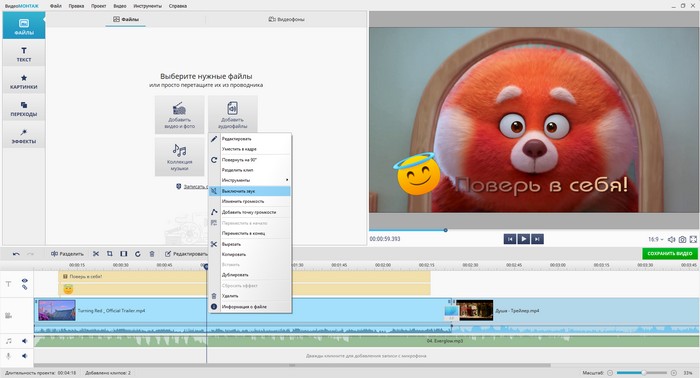Viewport: 700px width, 378px height.
Task: Click the Разделить toolbar button
Action: [67, 254]
